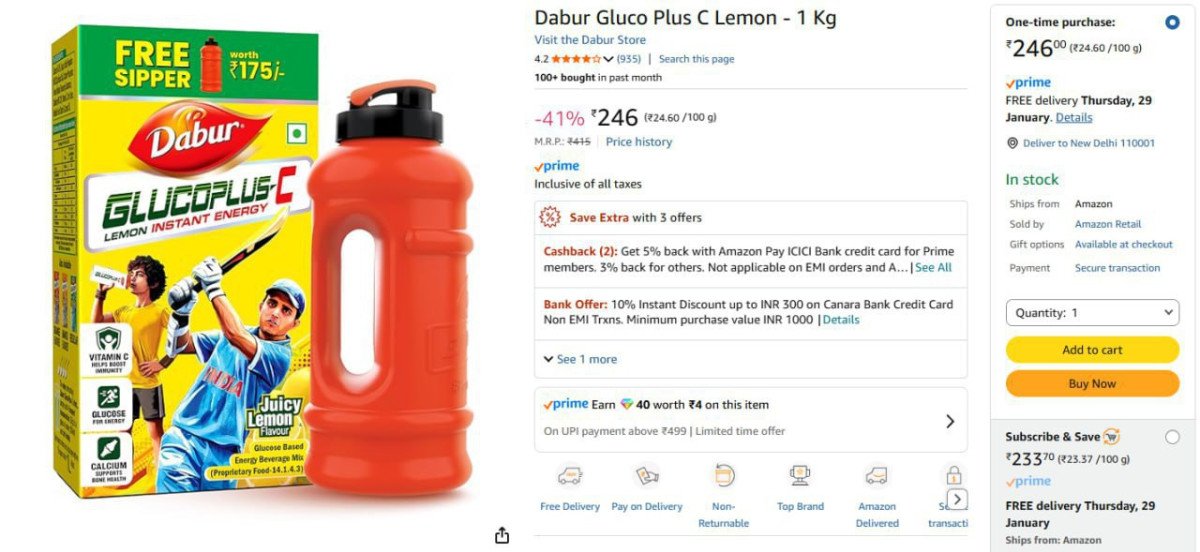Click the Buy Now button
The width and height of the screenshot is (1200, 552).
pyautogui.click(x=1092, y=384)
